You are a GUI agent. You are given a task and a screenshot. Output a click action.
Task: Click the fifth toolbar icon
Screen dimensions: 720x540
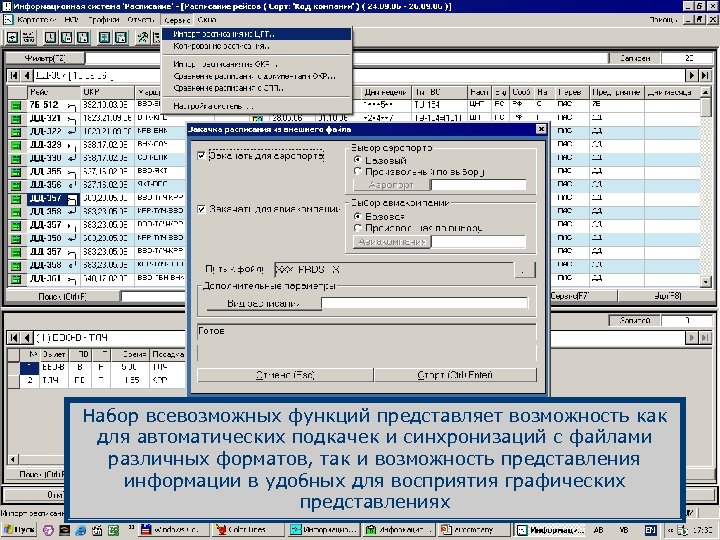click(83, 37)
